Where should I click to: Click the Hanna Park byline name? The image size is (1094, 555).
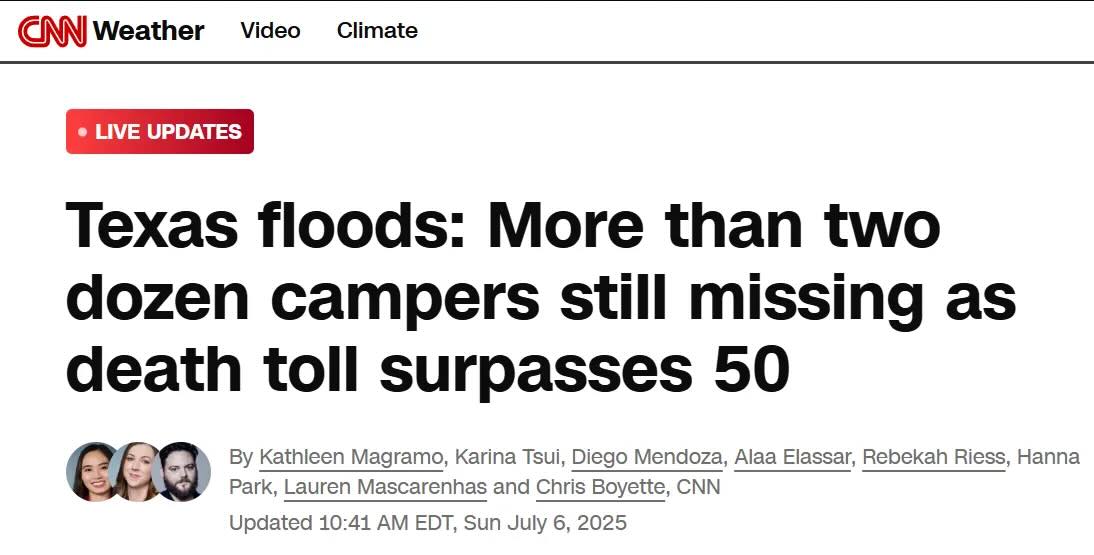tap(1049, 457)
